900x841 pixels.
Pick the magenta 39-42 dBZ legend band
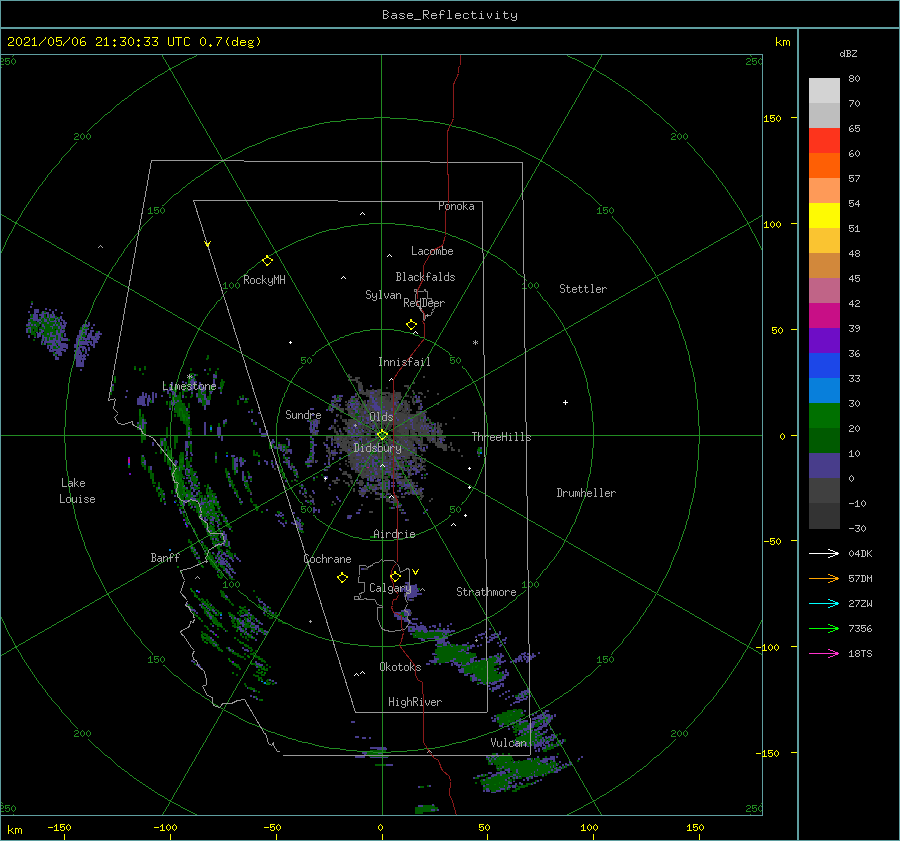(x=824, y=316)
